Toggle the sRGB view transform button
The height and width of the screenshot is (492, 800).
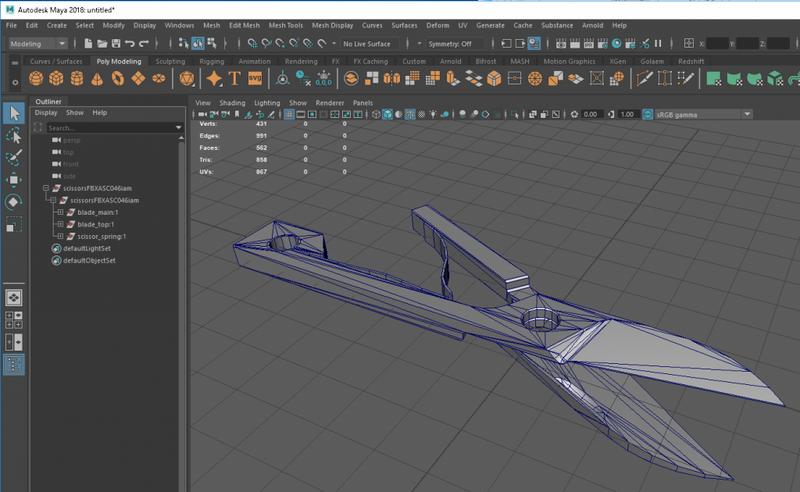[x=648, y=114]
